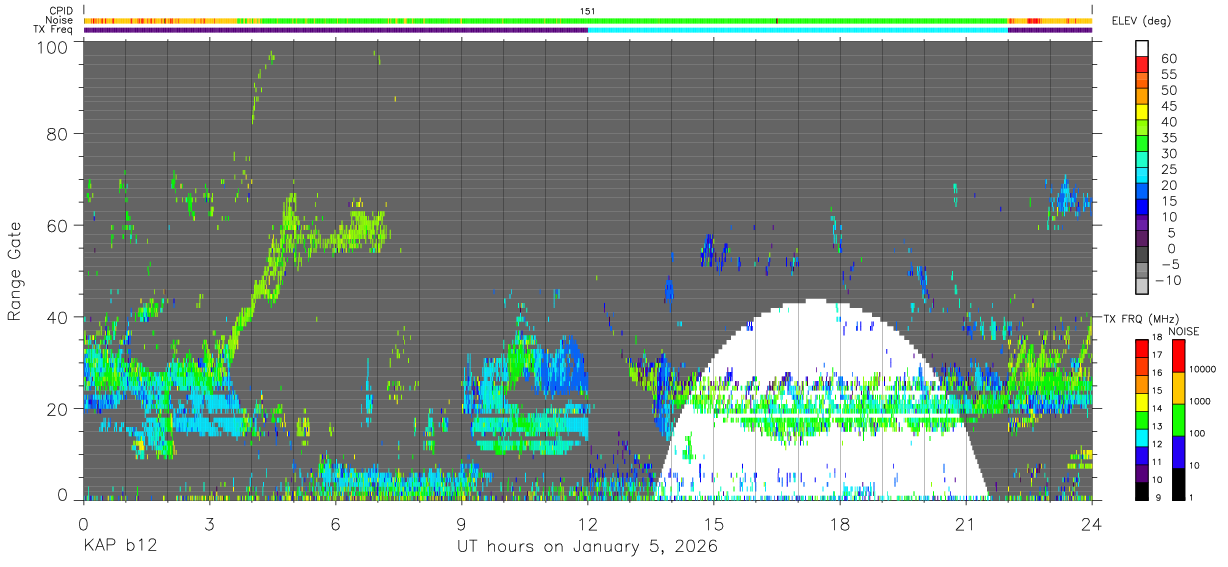Click the red elevation swatch between 55 and 60
This screenshot has width=1228, height=567.
point(1142,65)
